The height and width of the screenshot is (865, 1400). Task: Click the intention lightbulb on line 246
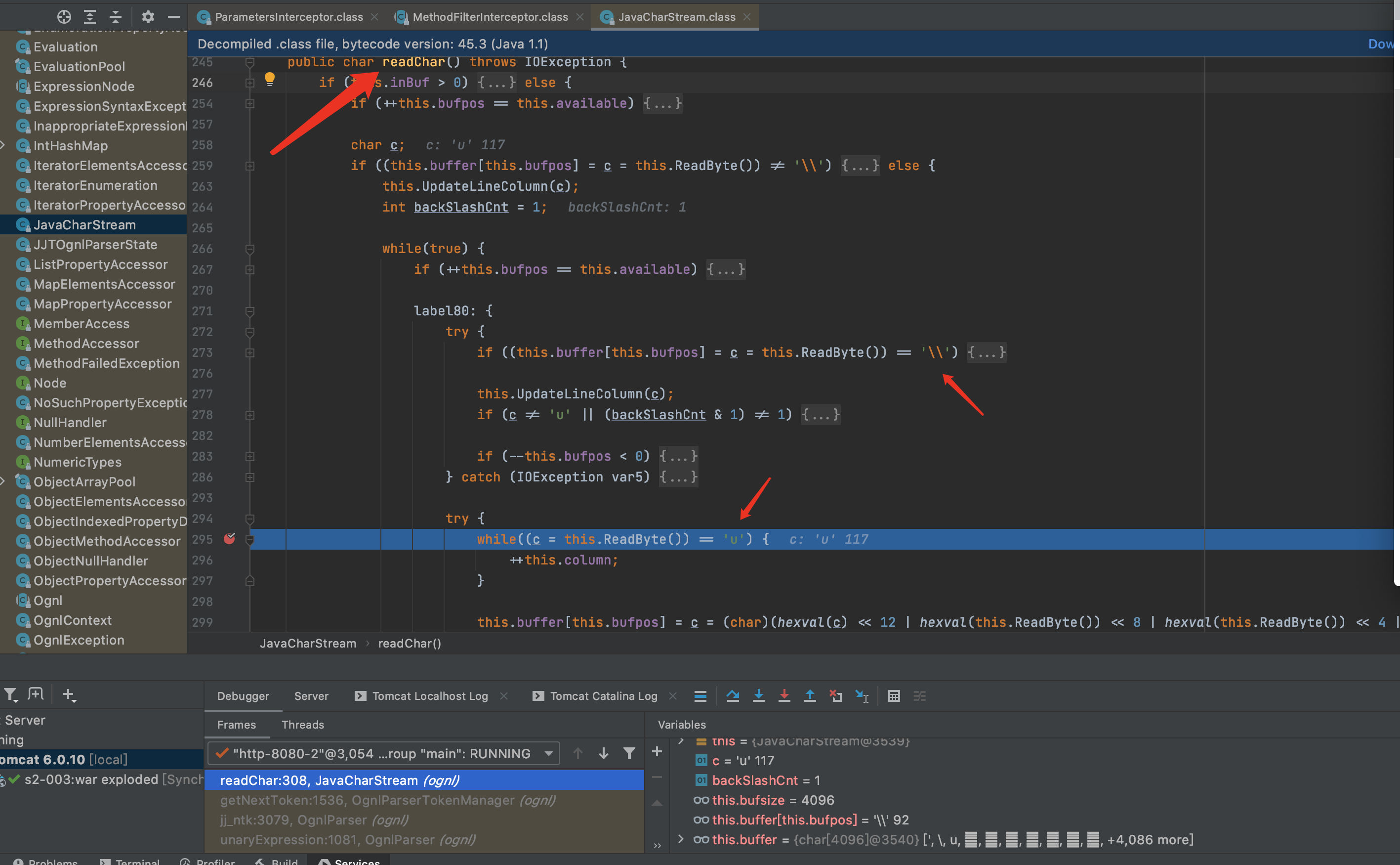coord(270,79)
